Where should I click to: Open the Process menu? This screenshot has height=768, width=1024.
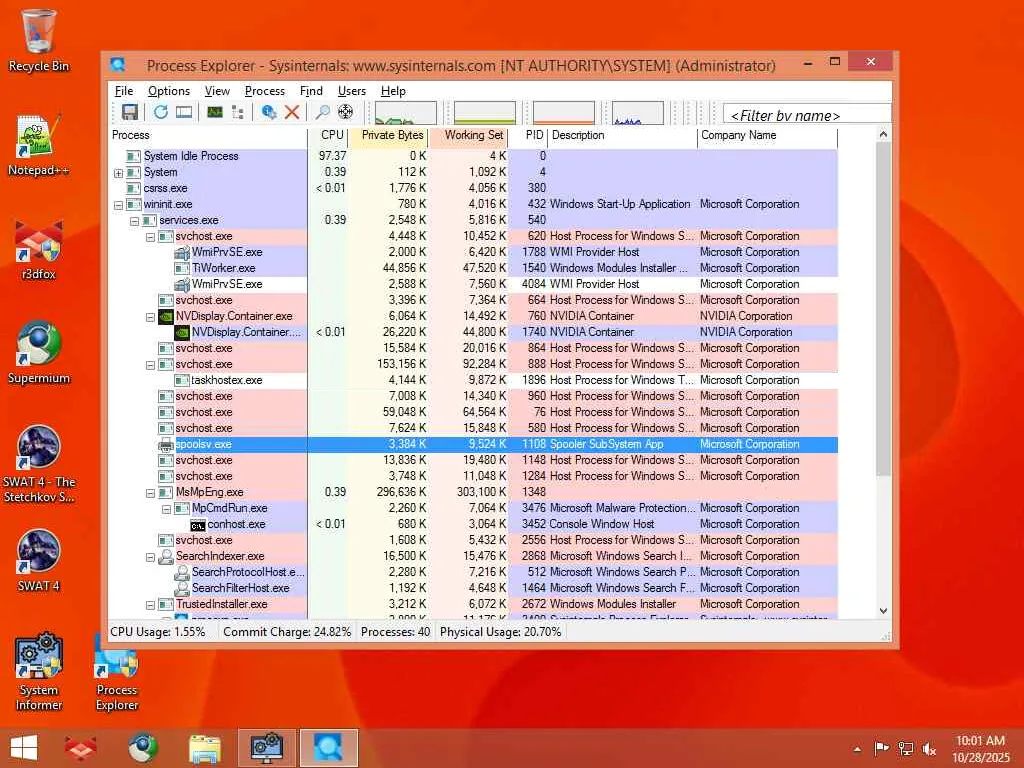(x=264, y=91)
